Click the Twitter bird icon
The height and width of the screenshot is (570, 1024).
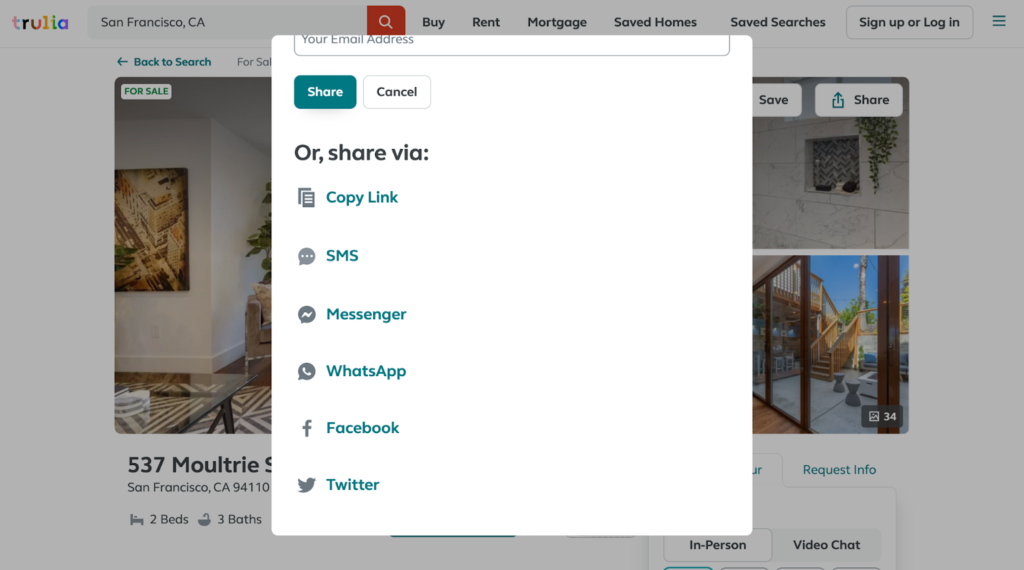click(306, 485)
